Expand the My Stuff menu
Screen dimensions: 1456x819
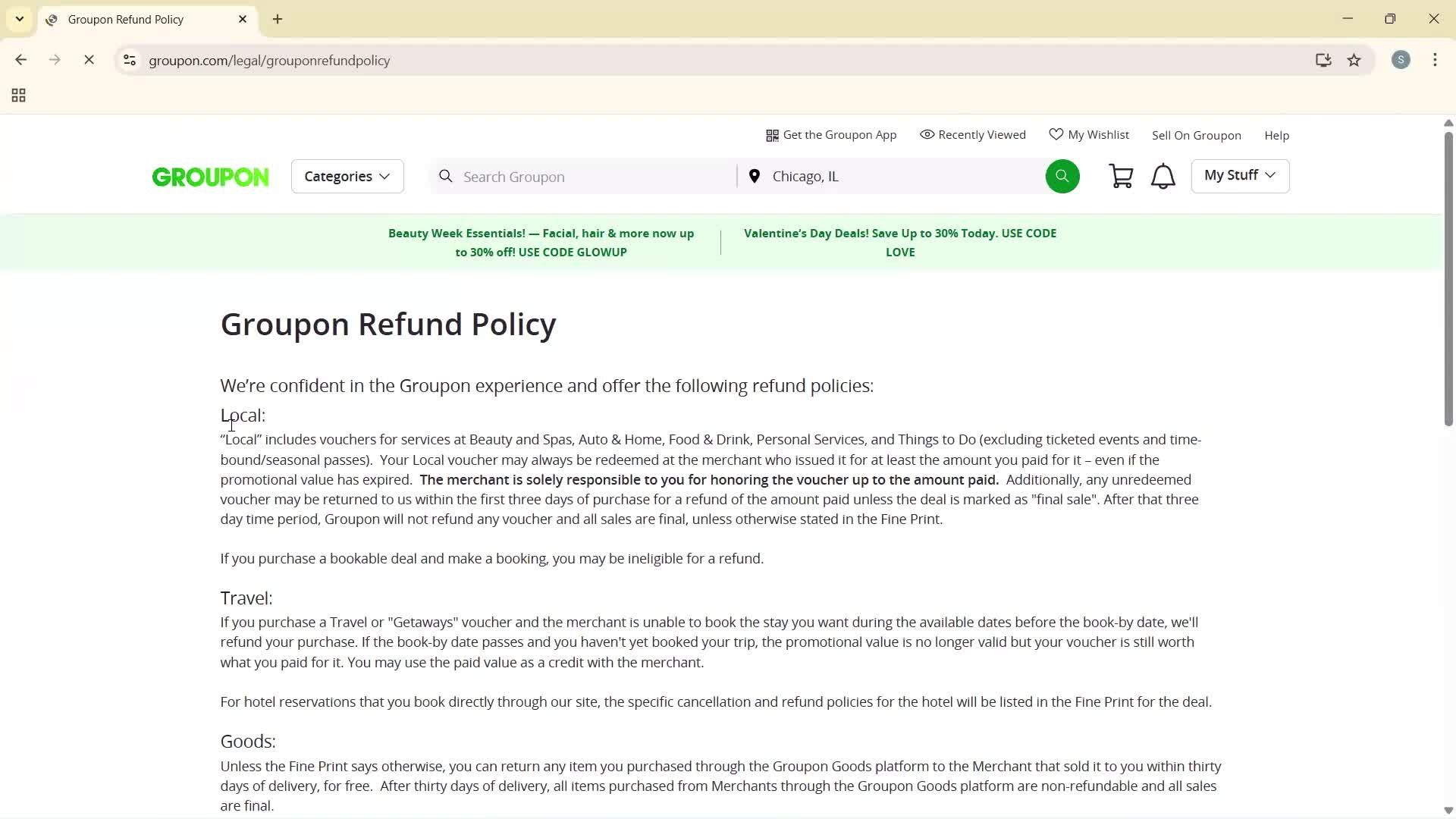[x=1239, y=175]
